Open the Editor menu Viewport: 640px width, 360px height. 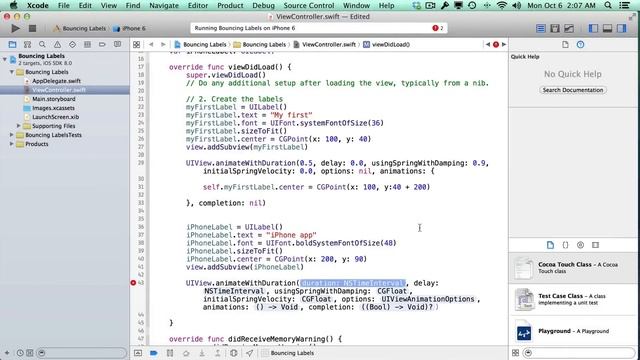198,5
